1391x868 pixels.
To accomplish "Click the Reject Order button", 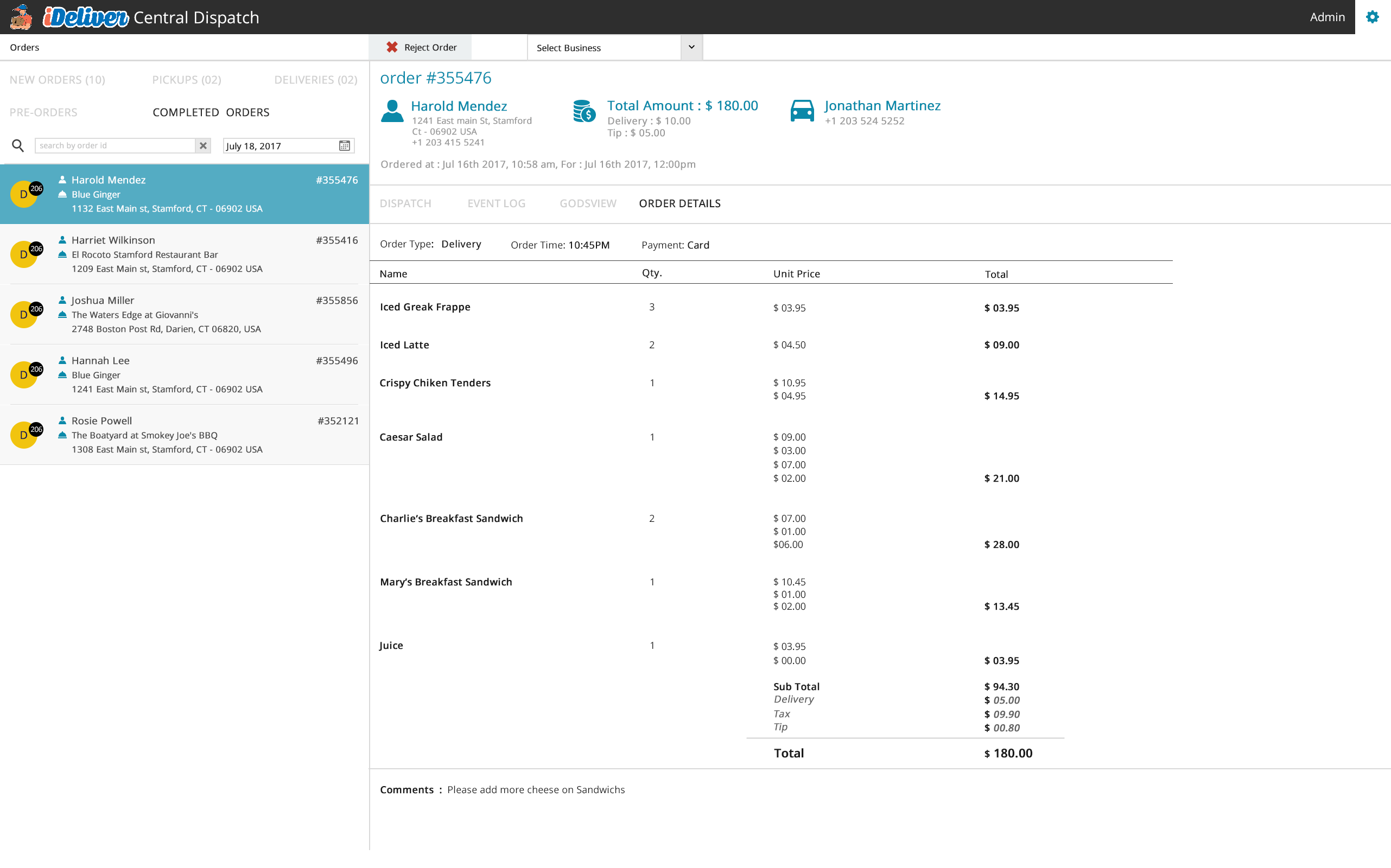I will tap(421, 47).
